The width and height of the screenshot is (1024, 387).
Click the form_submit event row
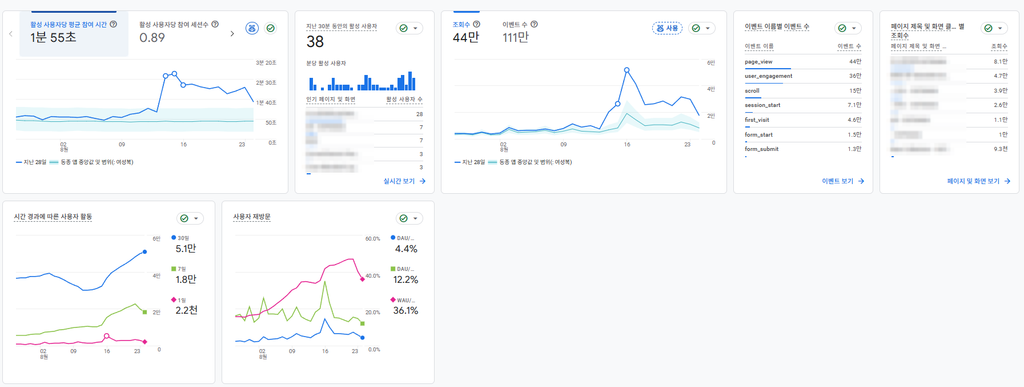click(803, 150)
